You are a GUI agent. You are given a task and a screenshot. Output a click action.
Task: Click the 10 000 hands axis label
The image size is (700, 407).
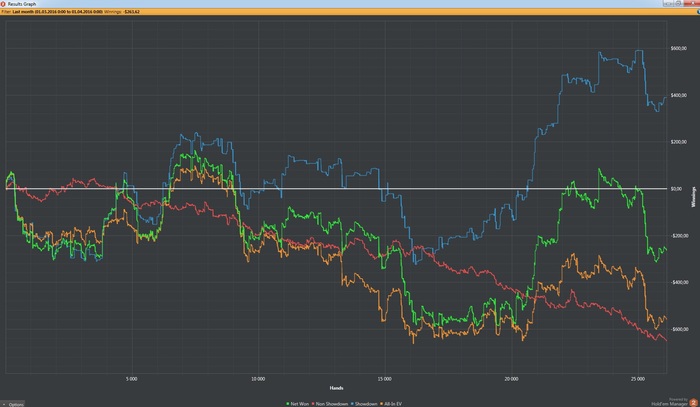tap(258, 379)
